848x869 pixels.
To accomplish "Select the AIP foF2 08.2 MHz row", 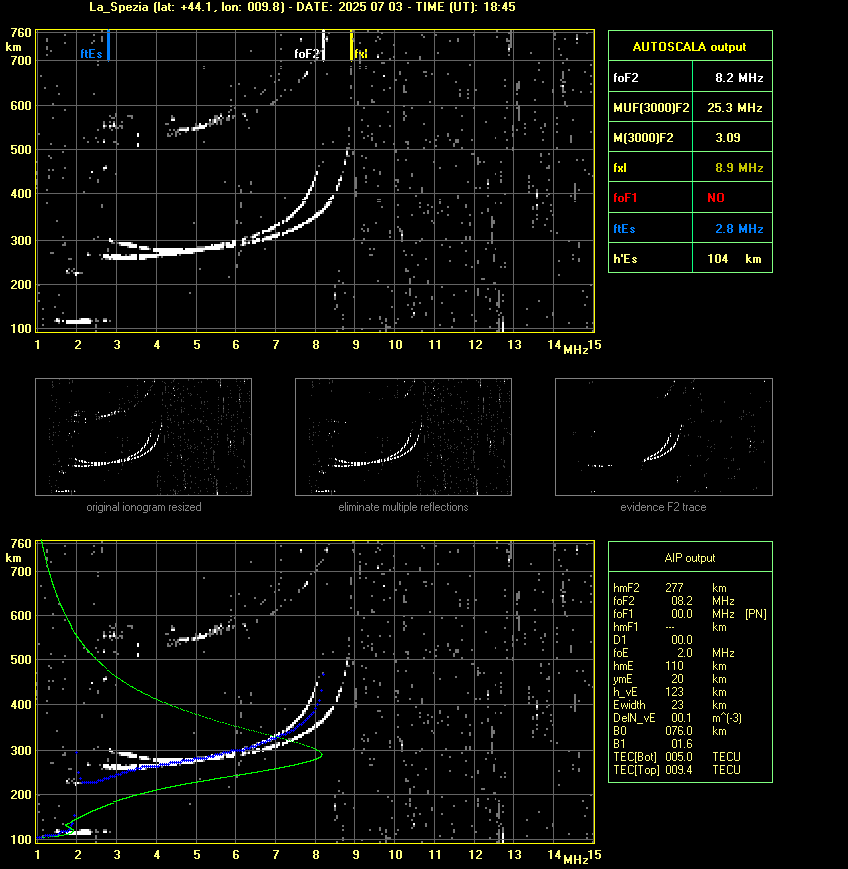I will pos(673,601).
